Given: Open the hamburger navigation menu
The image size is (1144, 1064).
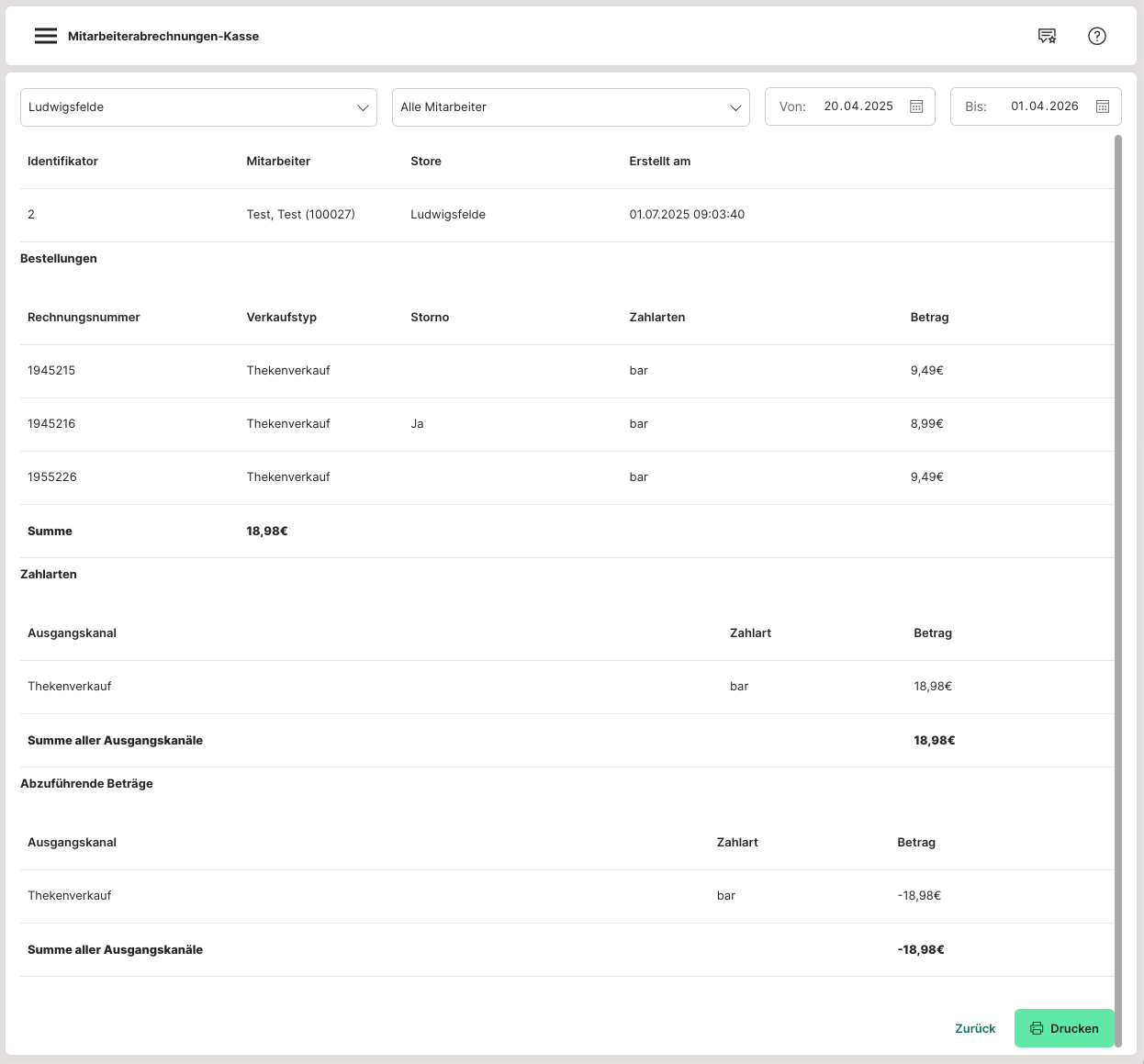Looking at the screenshot, I should point(45,36).
